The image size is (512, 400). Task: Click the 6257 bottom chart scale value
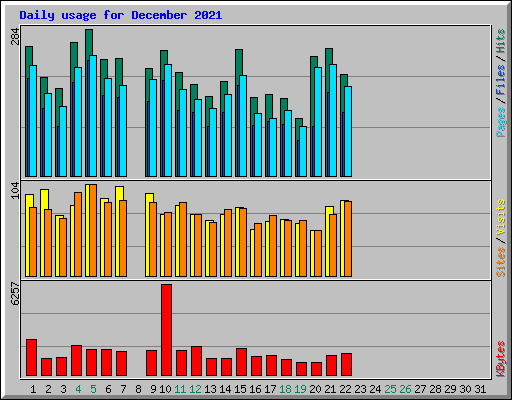pyautogui.click(x=15, y=294)
